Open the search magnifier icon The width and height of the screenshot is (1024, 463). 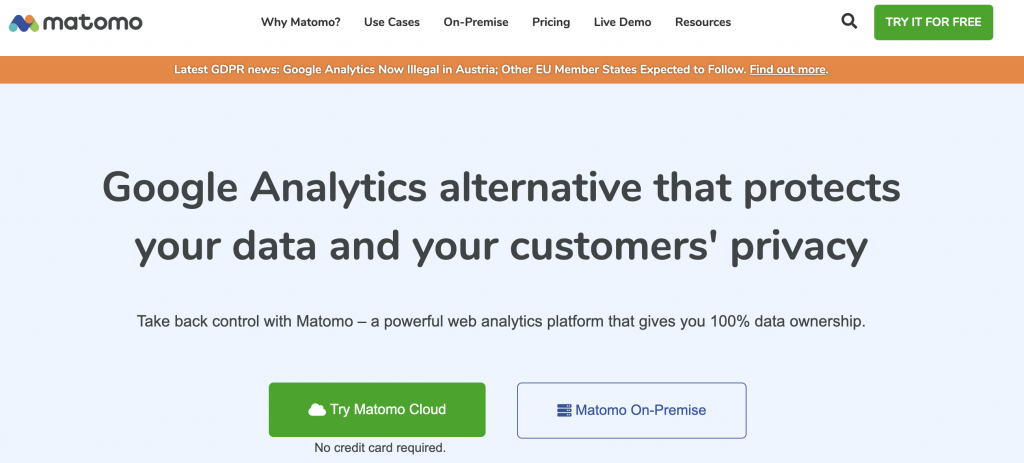click(849, 22)
